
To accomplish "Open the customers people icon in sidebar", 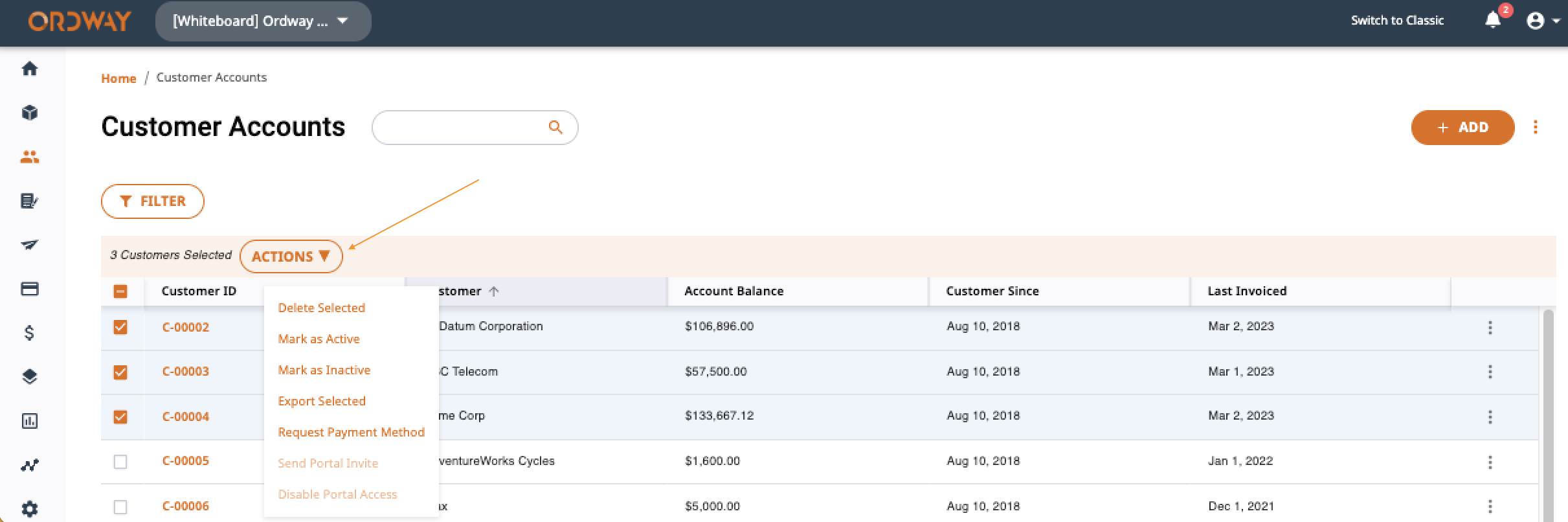I will [x=30, y=157].
